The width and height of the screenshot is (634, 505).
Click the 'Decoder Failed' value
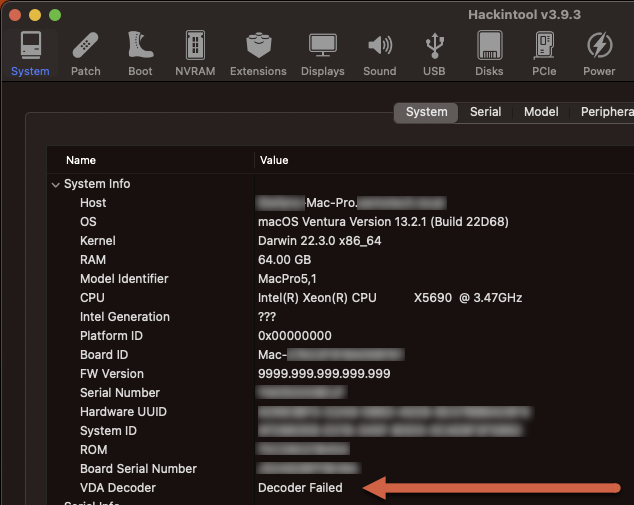(300, 488)
